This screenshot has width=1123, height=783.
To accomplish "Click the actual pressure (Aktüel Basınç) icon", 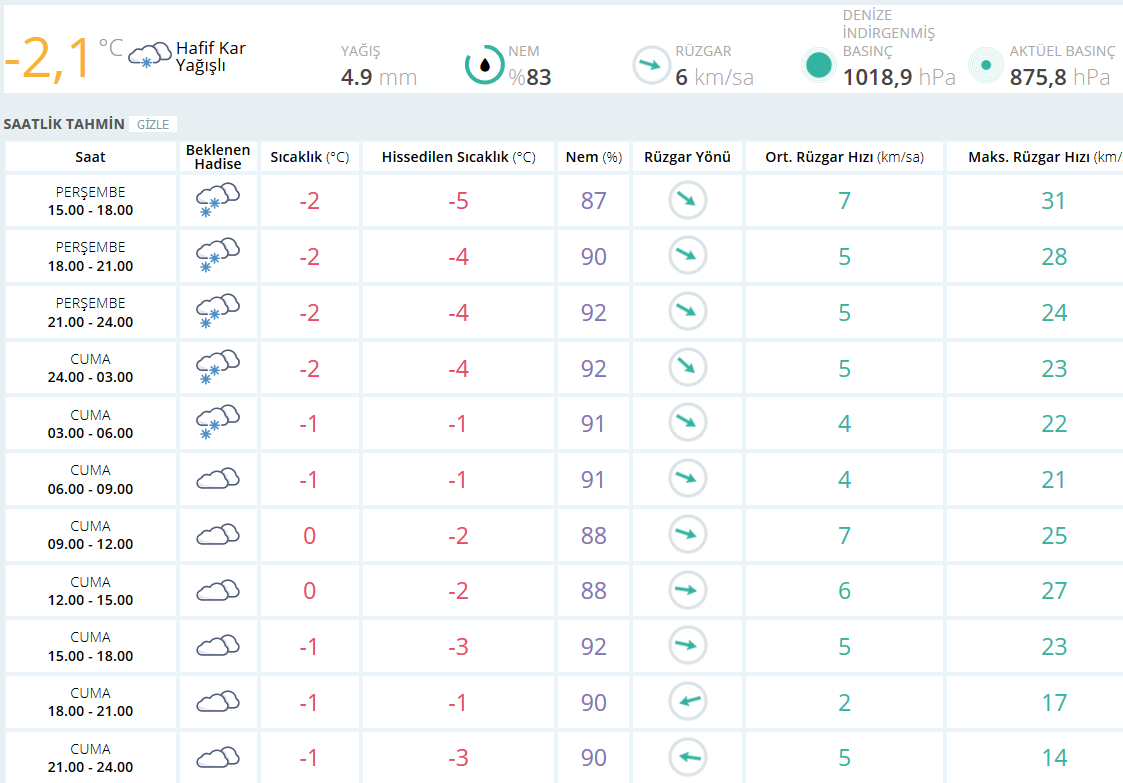I will tap(986, 65).
